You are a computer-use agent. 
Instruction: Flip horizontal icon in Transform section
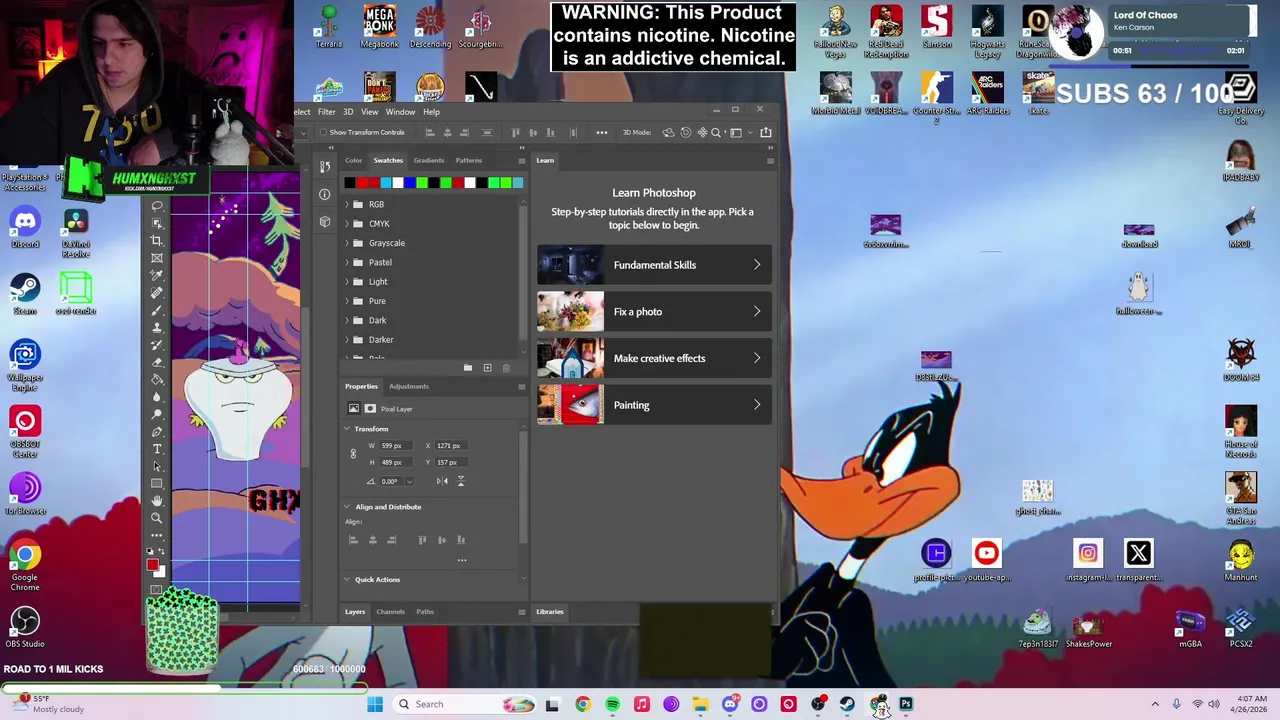[442, 481]
